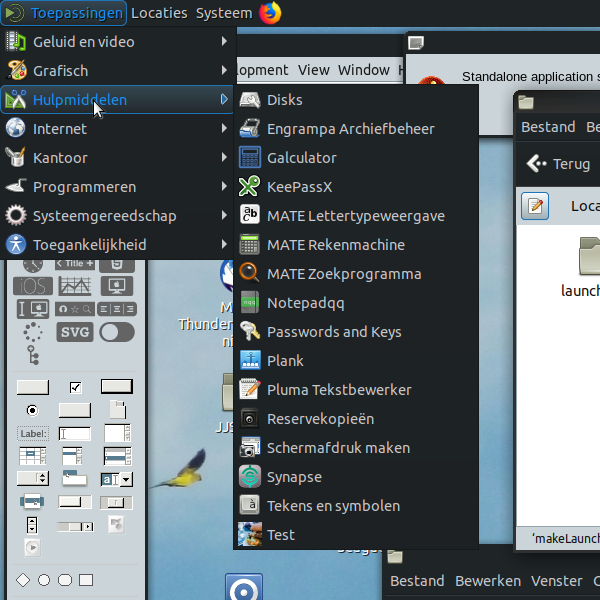Click the edit location pencil icon
Screen dimensions: 600x600
tap(535, 206)
